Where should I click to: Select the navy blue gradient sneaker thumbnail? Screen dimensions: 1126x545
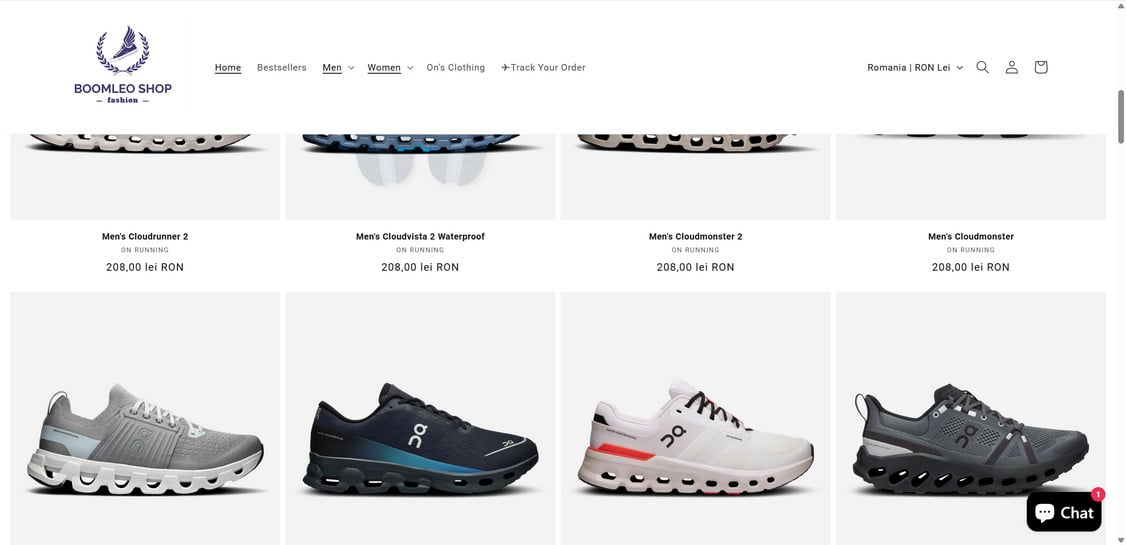[420, 418]
